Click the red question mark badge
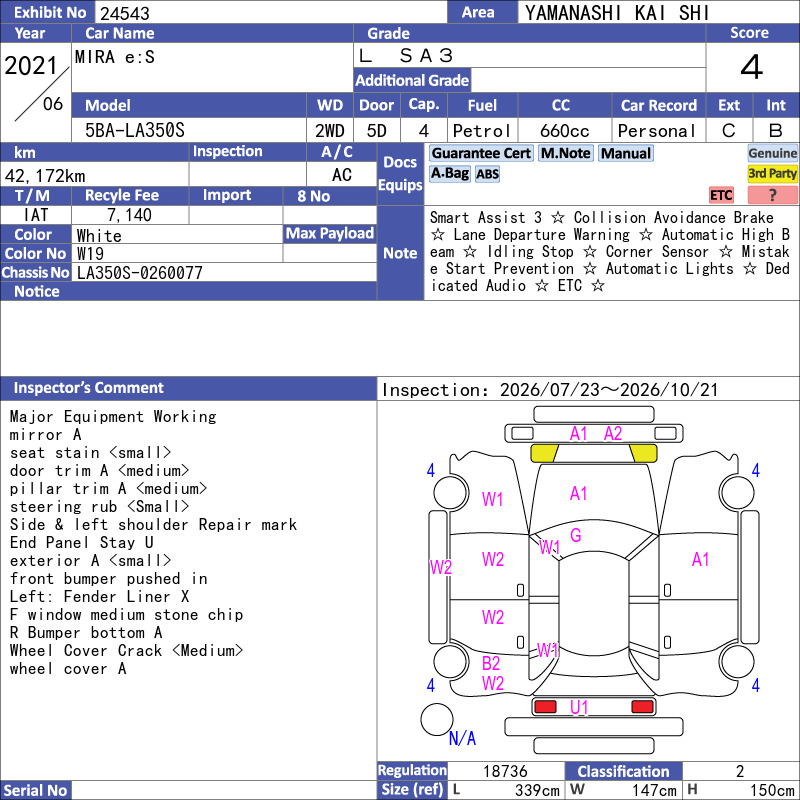The height and width of the screenshot is (800, 800). click(x=772, y=195)
